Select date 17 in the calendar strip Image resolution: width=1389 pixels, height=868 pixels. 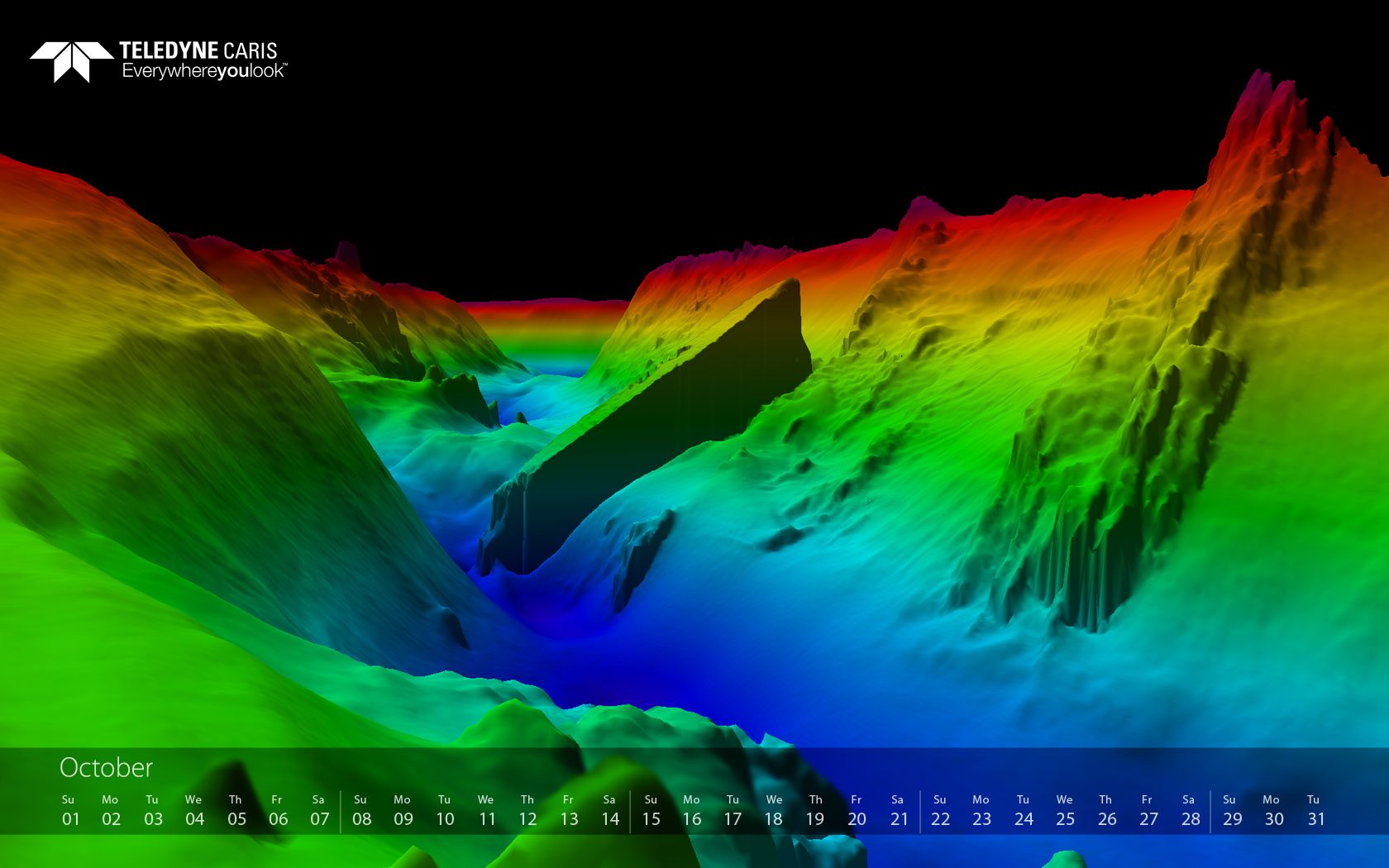(733, 819)
